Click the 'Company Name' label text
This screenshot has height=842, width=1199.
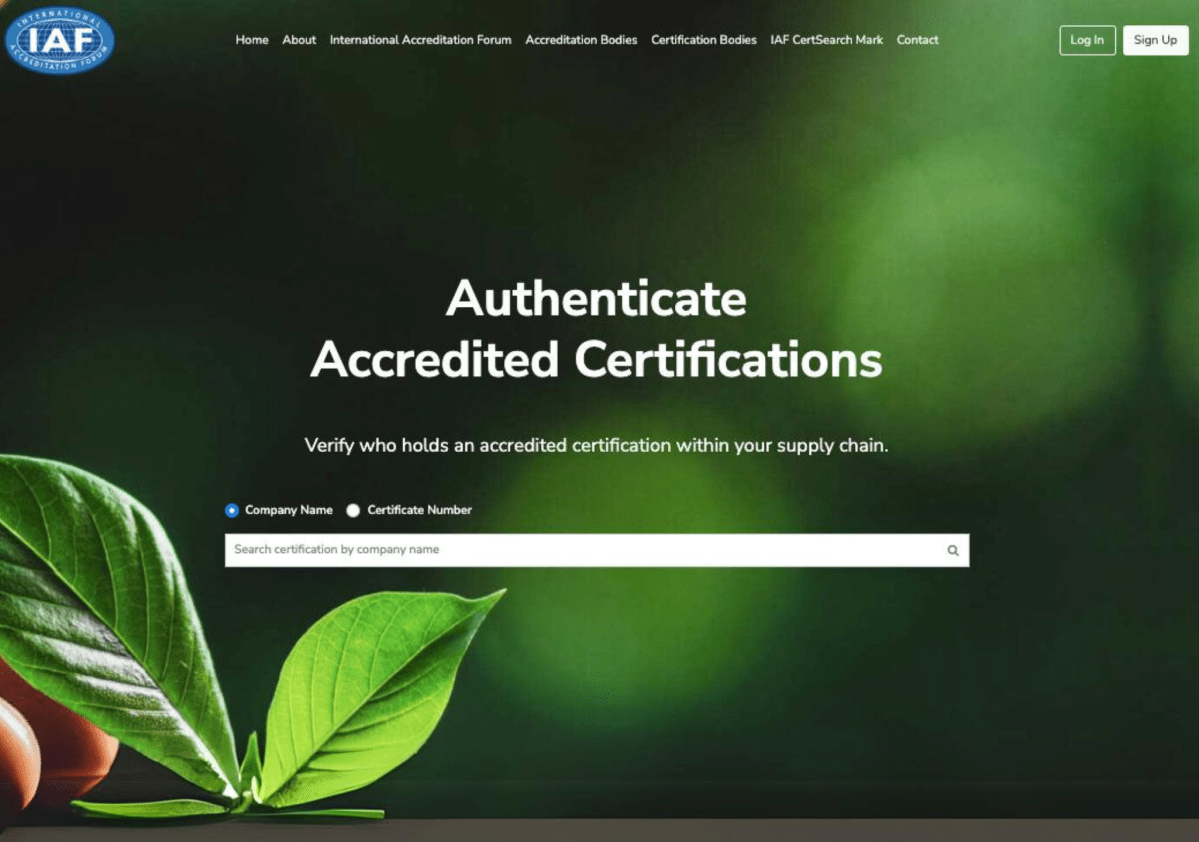(288, 510)
